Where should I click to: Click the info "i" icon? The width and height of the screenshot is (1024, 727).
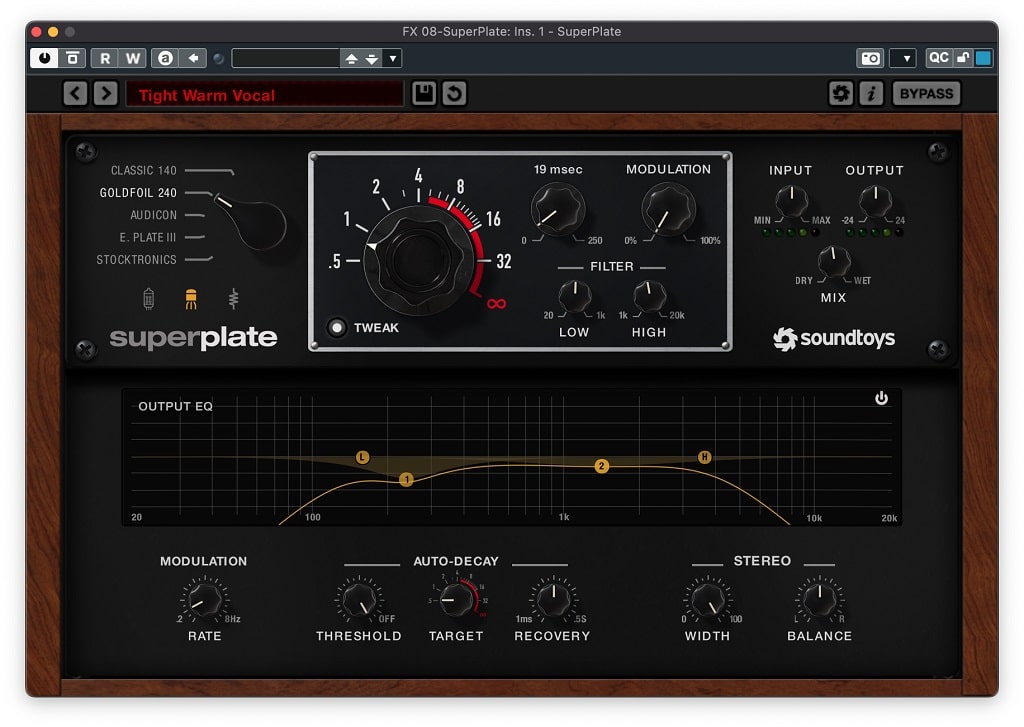[x=871, y=93]
